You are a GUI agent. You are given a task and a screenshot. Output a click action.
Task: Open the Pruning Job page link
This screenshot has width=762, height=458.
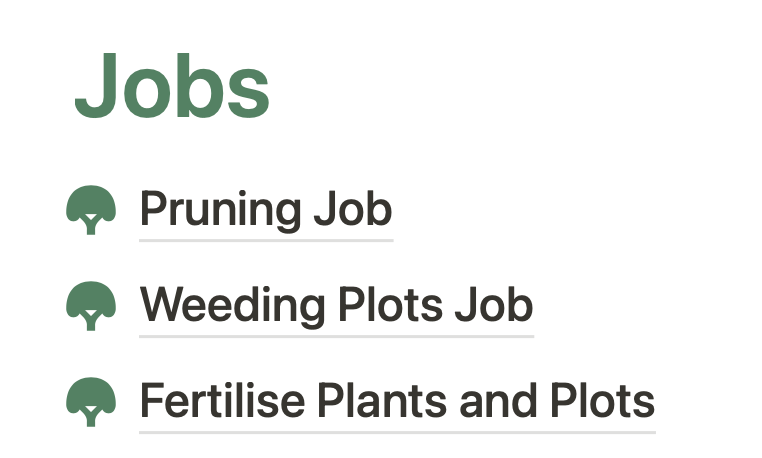click(x=265, y=210)
